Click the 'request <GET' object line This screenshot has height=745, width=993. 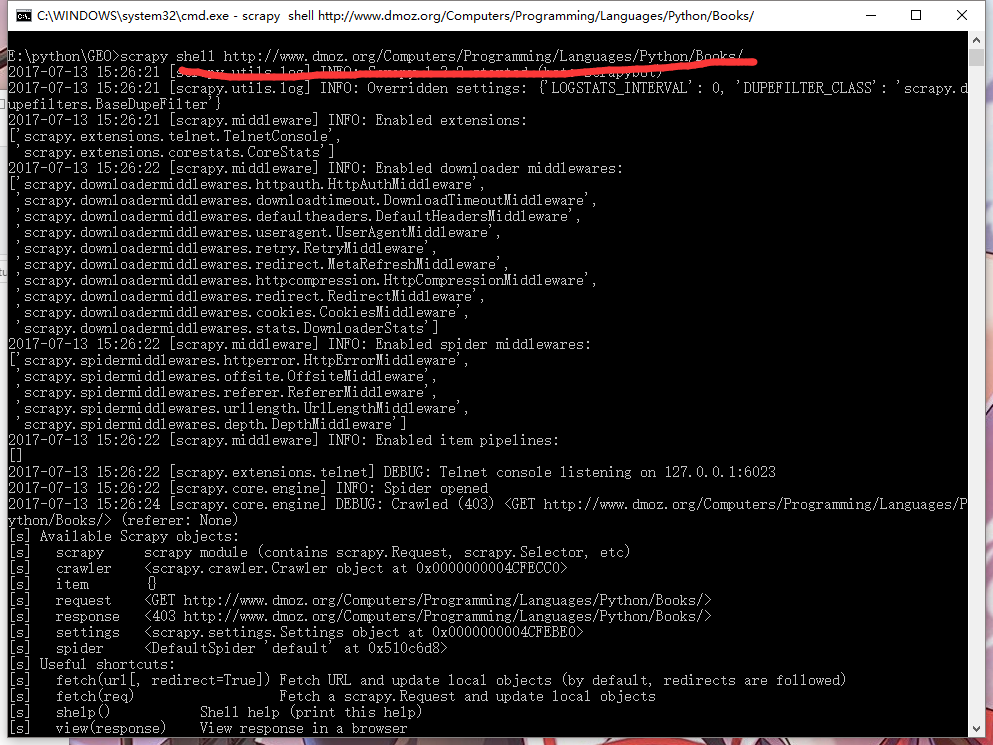360,600
